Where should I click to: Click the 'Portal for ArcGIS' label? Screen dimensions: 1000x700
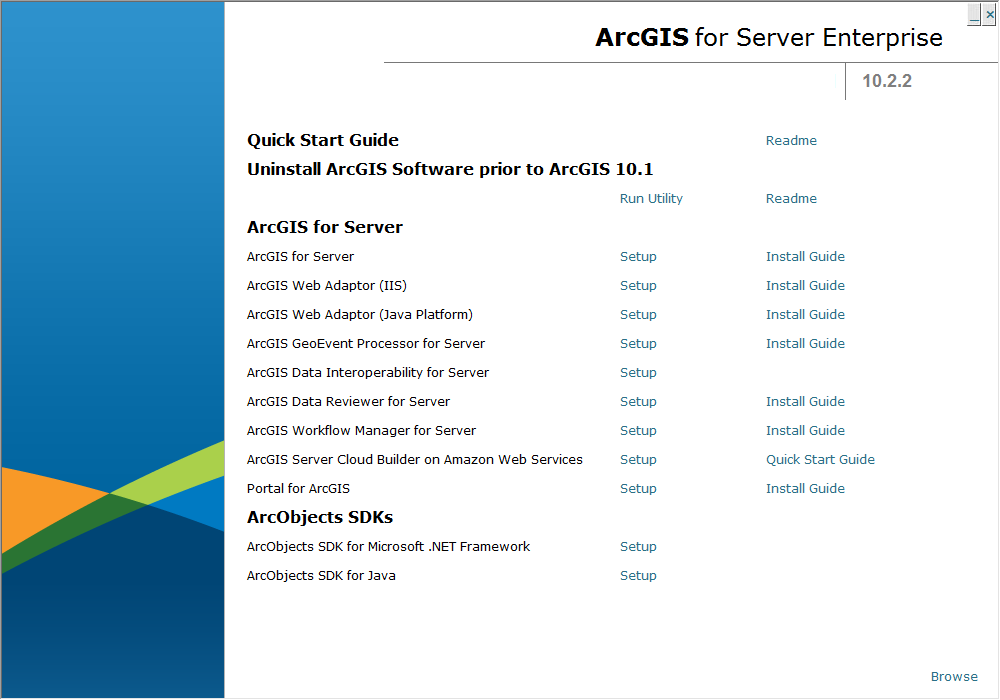(x=298, y=488)
